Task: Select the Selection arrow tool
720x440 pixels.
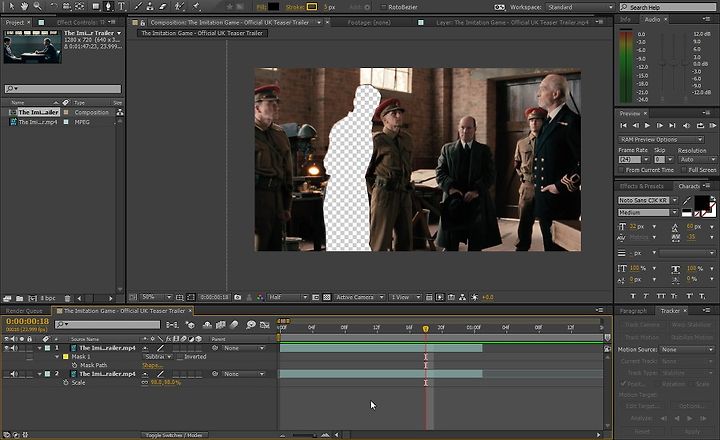Action: pos(12,6)
